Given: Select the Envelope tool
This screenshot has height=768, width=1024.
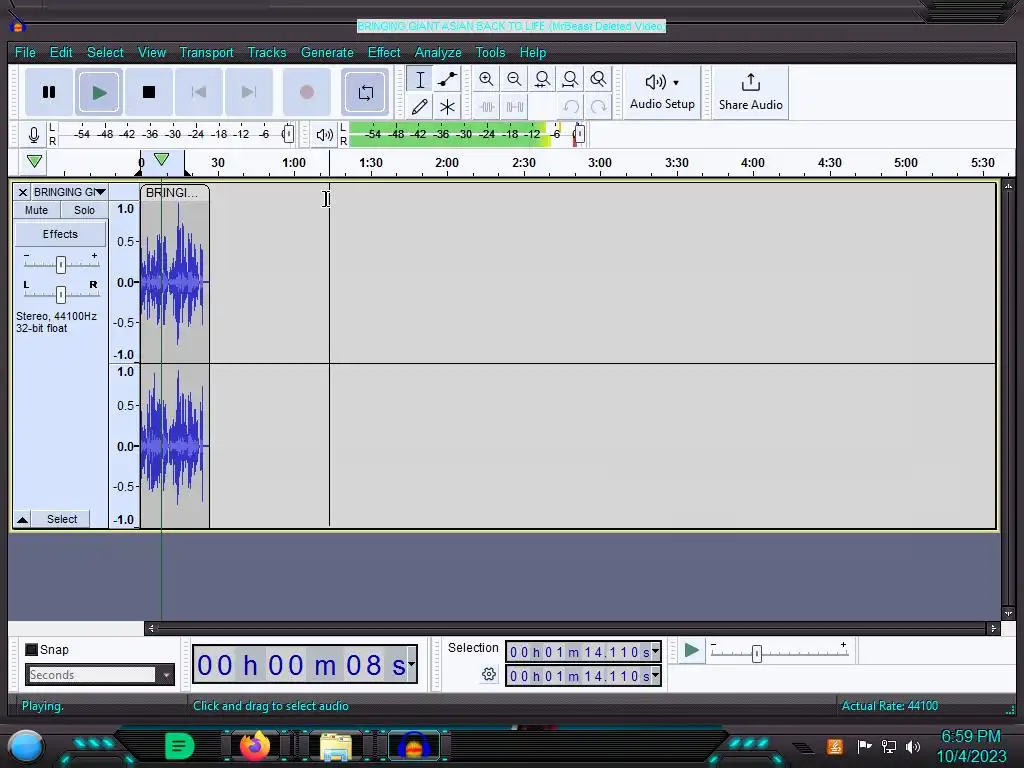Looking at the screenshot, I should pyautogui.click(x=447, y=80).
